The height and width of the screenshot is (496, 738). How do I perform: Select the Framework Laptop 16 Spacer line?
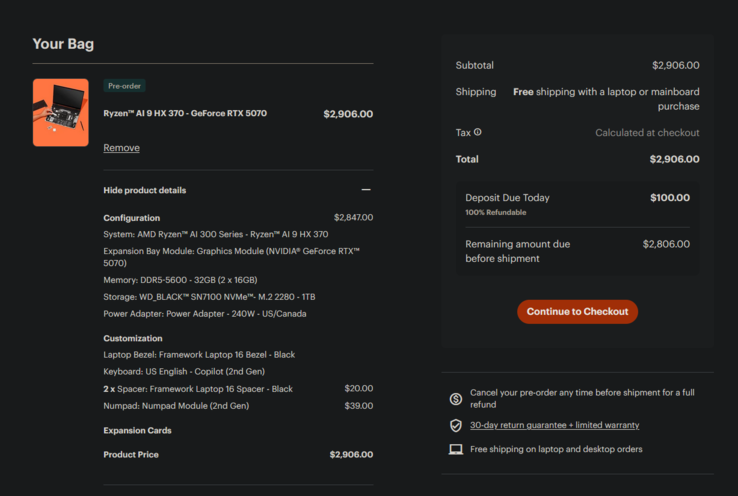click(x=198, y=389)
